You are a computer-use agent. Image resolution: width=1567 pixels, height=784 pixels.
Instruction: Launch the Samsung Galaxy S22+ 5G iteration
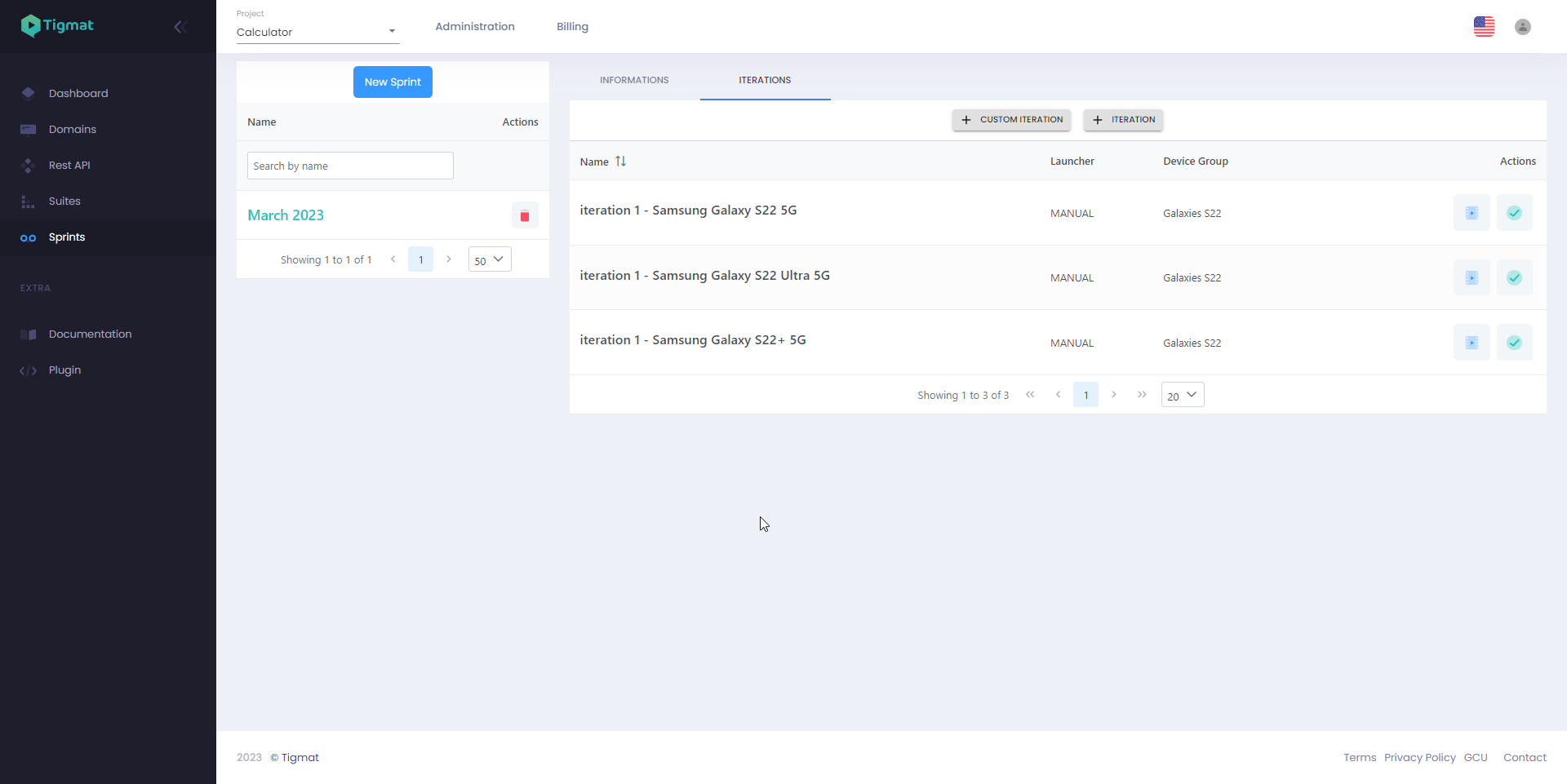[1472, 343]
